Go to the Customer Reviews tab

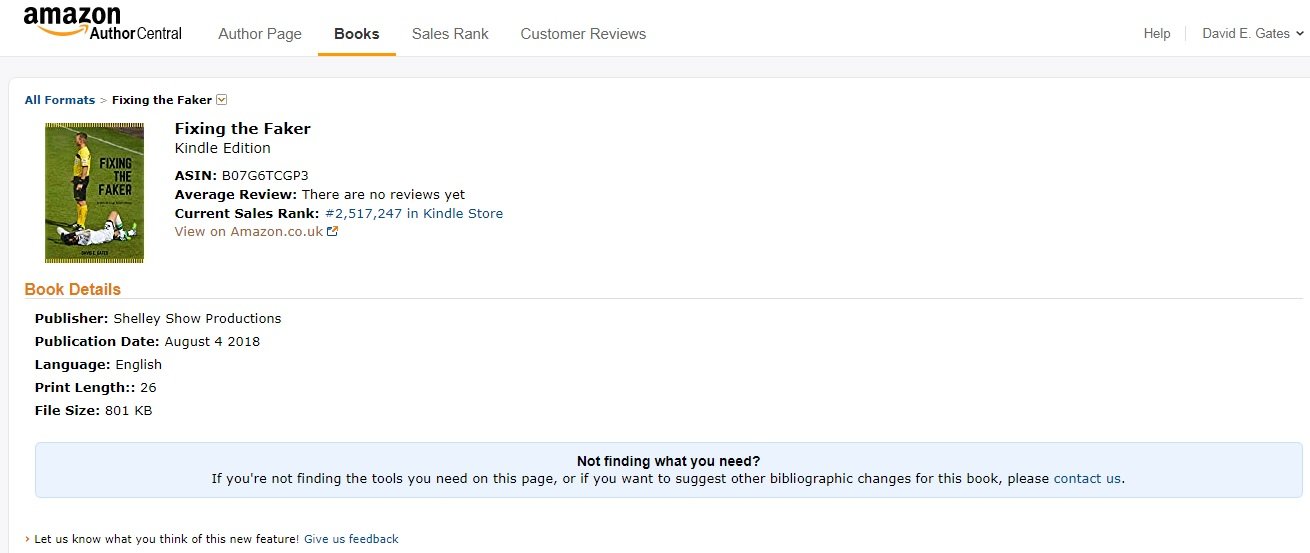(x=583, y=34)
